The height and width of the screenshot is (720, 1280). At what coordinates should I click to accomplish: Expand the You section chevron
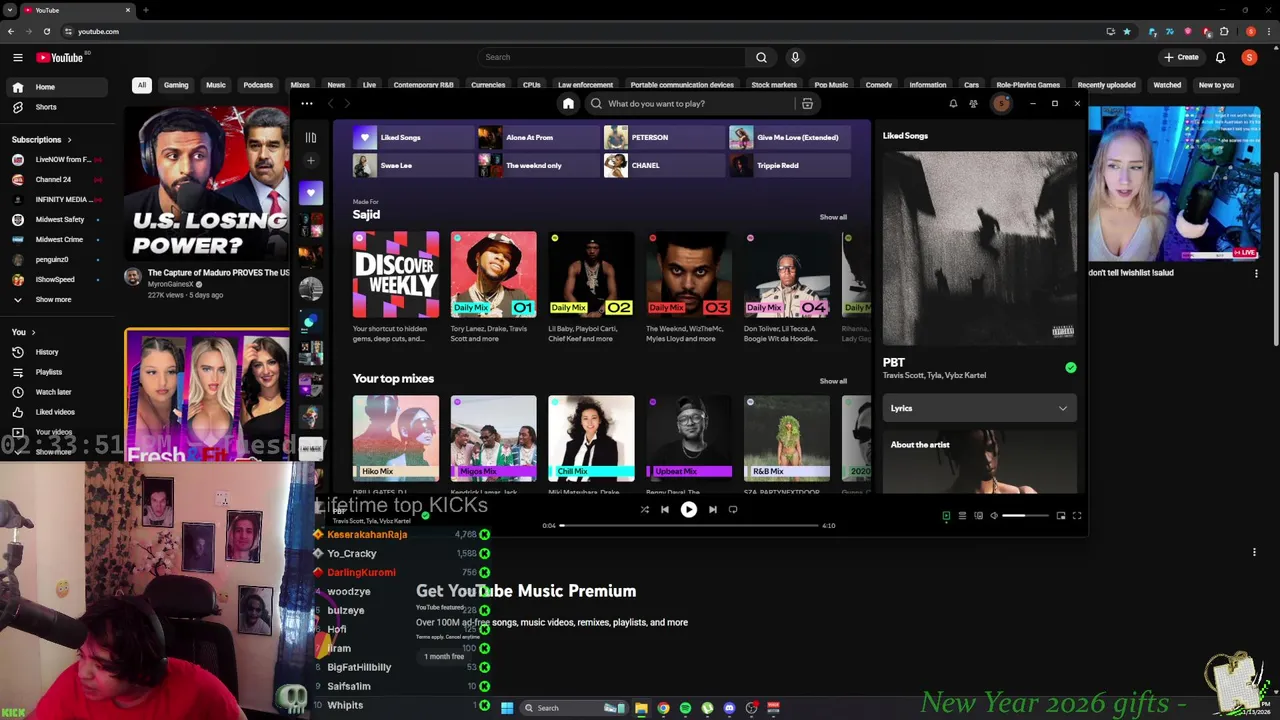pyautogui.click(x=33, y=332)
